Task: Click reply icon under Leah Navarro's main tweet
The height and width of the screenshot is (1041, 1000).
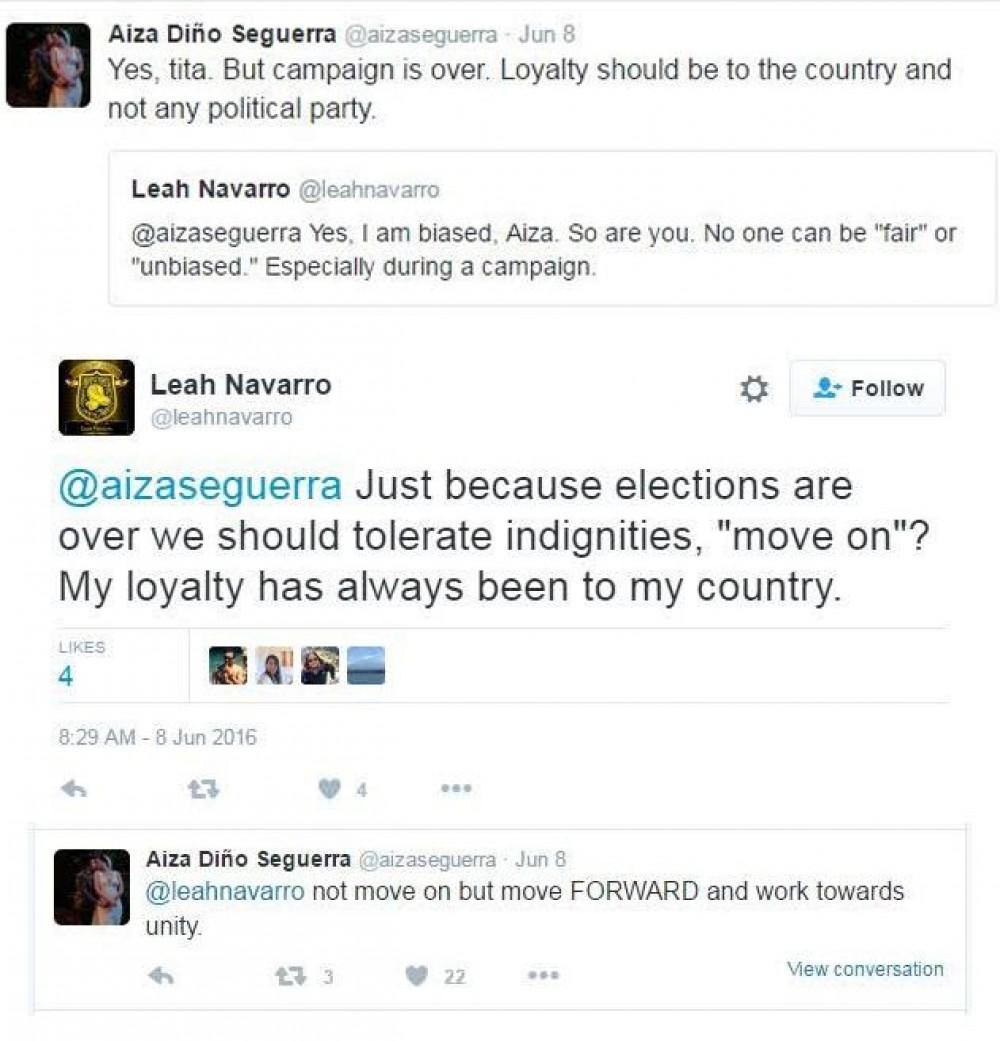Action: pos(73,789)
